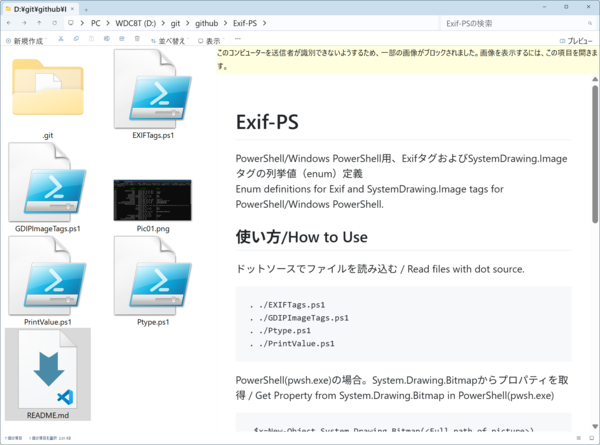
Task: Click the search magnifier icon
Action: [590, 23]
